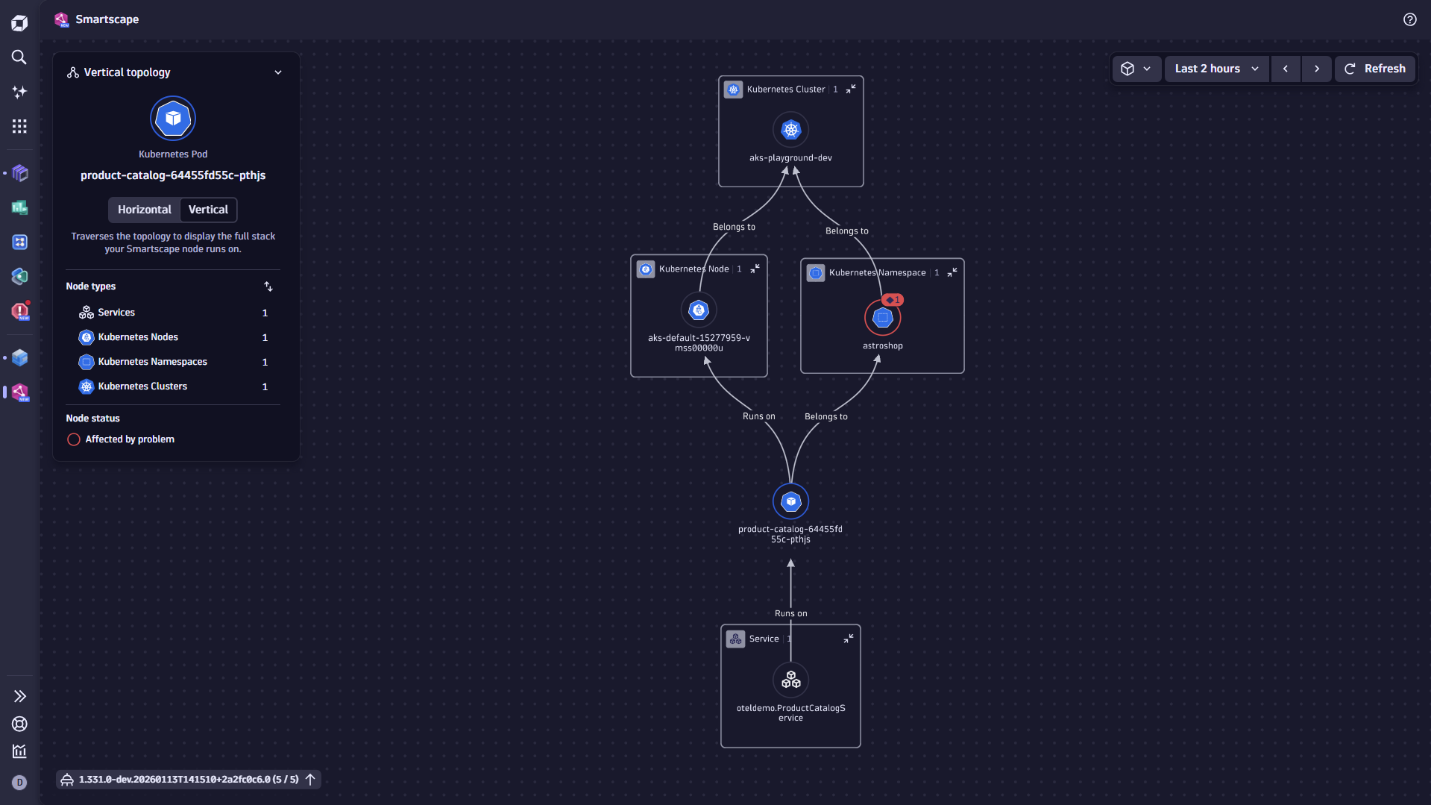The width and height of the screenshot is (1431, 805).
Task: Open the app launcher grid icon
Action: pyautogui.click(x=18, y=126)
